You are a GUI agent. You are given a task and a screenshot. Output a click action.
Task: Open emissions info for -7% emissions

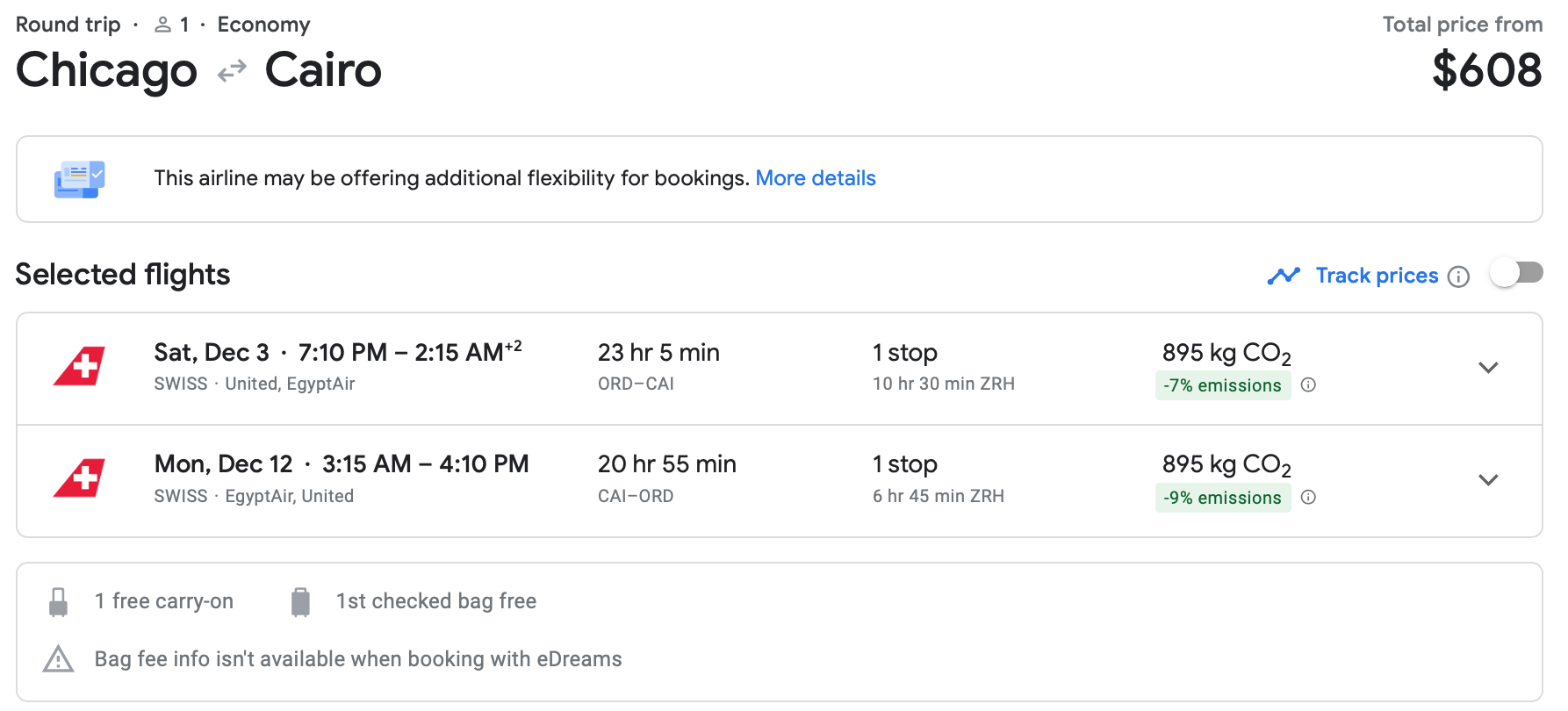coord(1308,385)
